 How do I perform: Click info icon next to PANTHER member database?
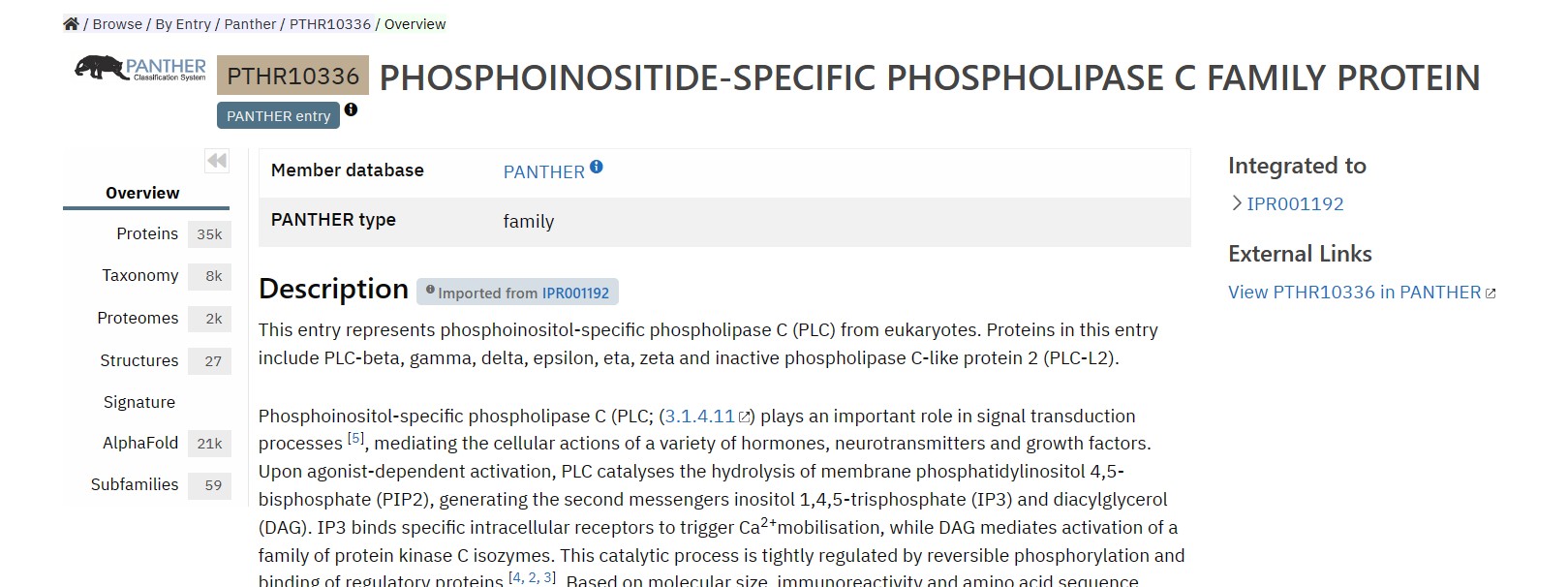(x=597, y=167)
